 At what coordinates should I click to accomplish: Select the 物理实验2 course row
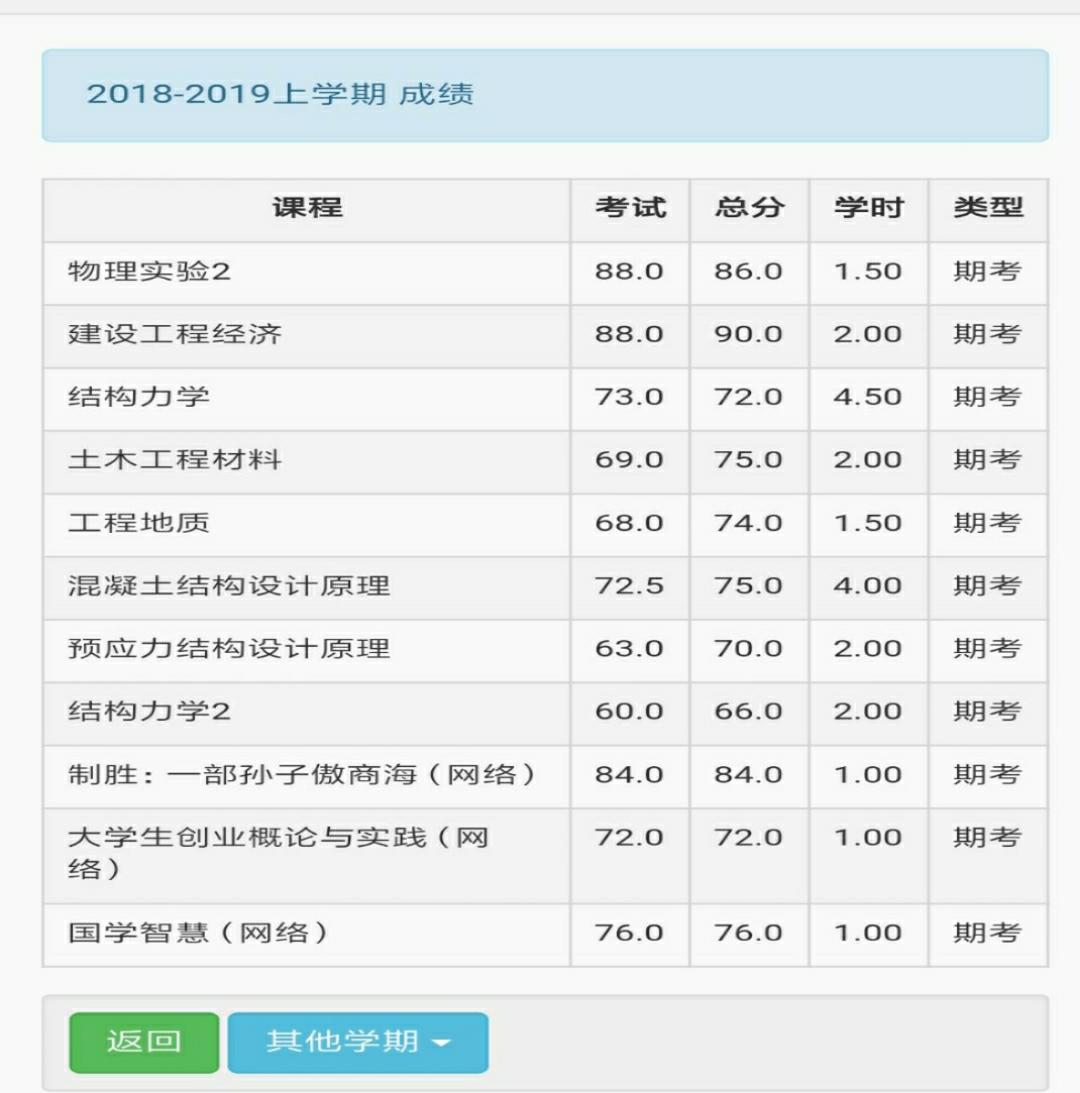click(x=150, y=272)
